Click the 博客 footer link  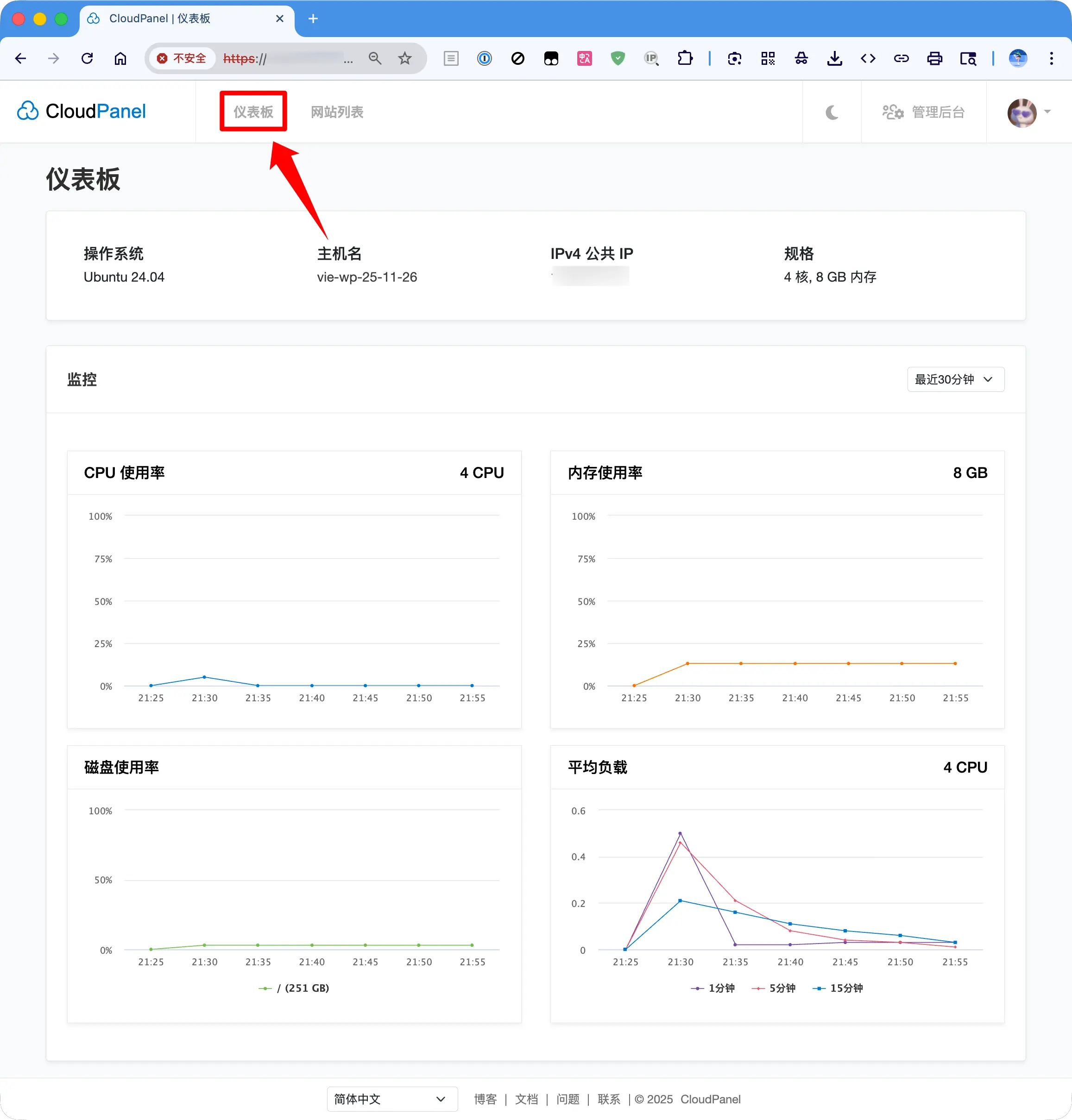click(x=485, y=1099)
